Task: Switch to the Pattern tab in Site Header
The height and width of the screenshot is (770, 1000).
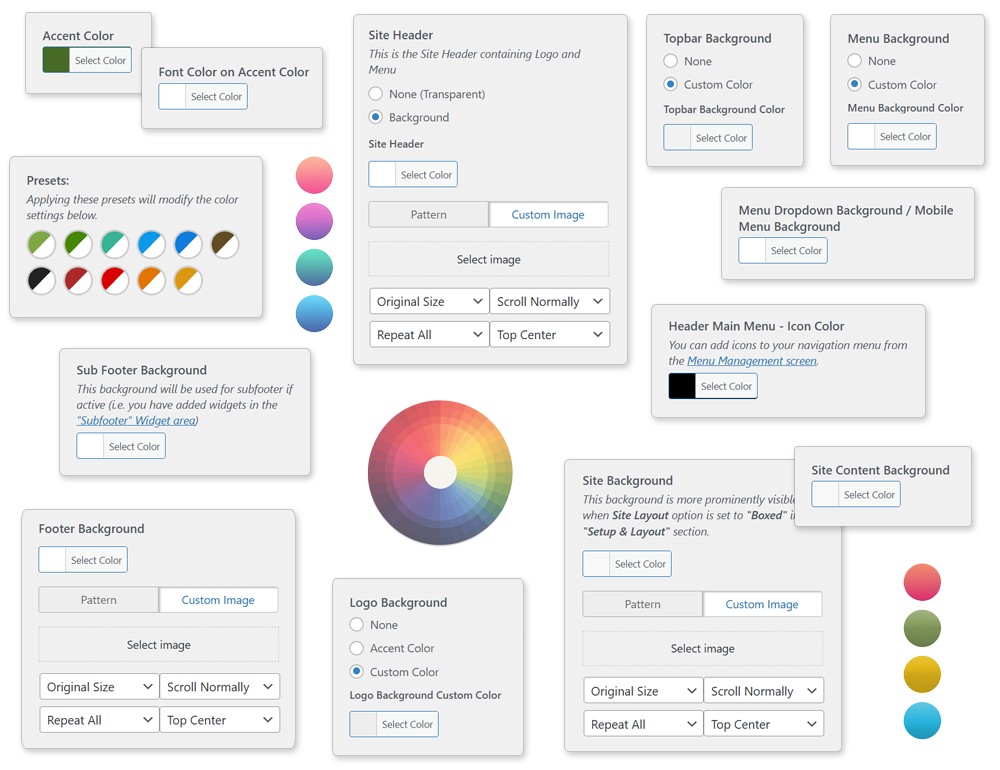Action: click(428, 214)
